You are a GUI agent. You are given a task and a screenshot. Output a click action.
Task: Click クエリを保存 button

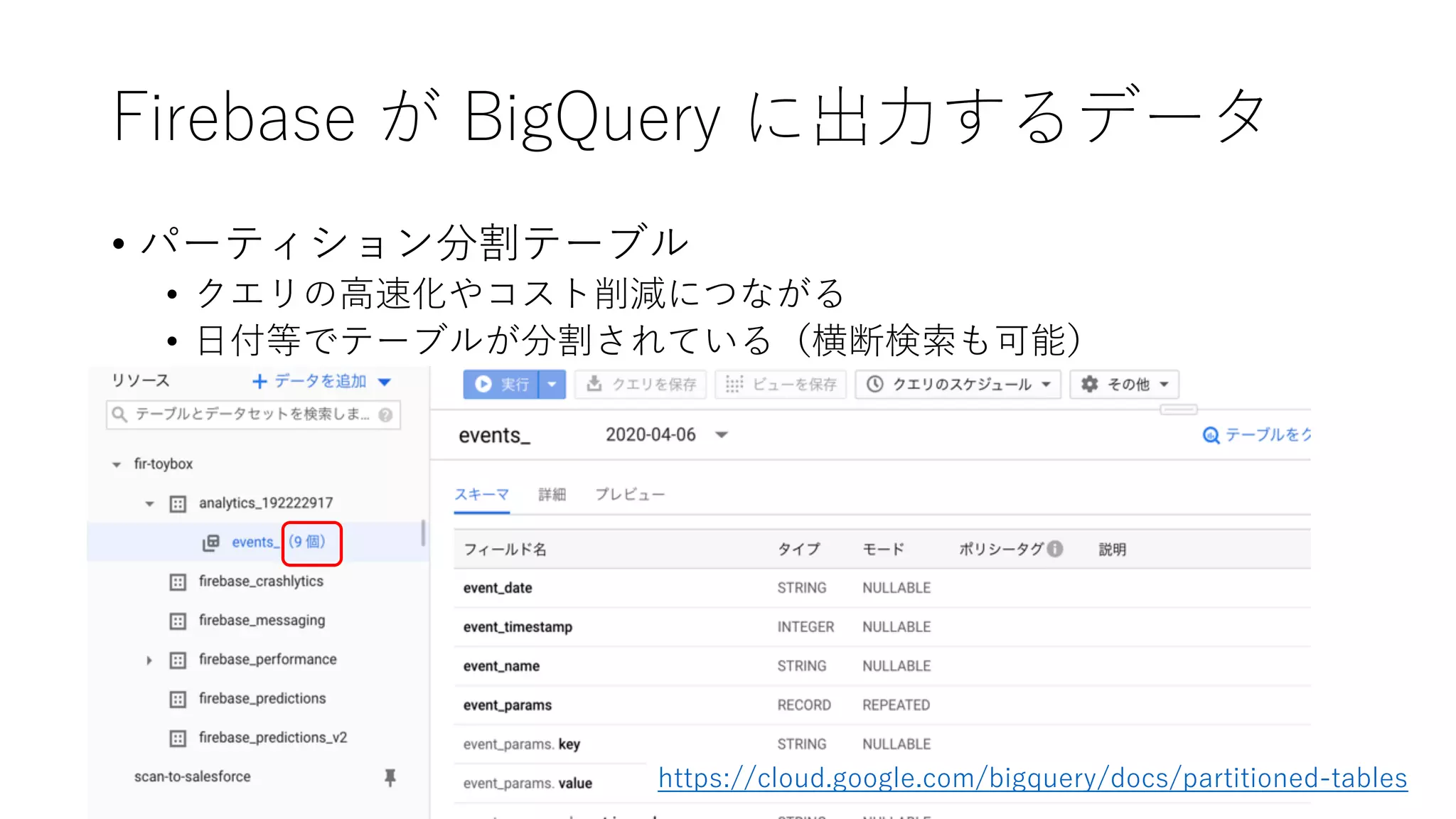(x=641, y=385)
